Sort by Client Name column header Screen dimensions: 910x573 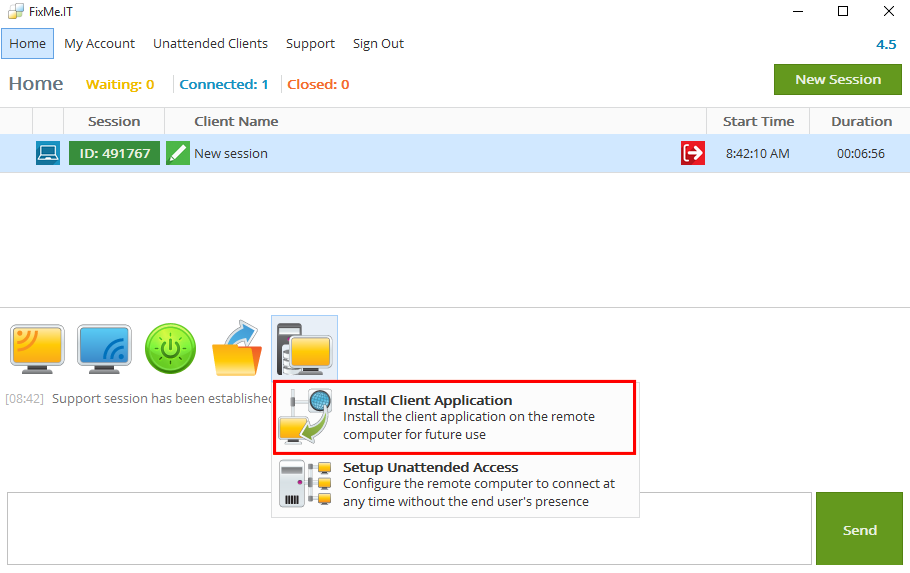(435, 121)
